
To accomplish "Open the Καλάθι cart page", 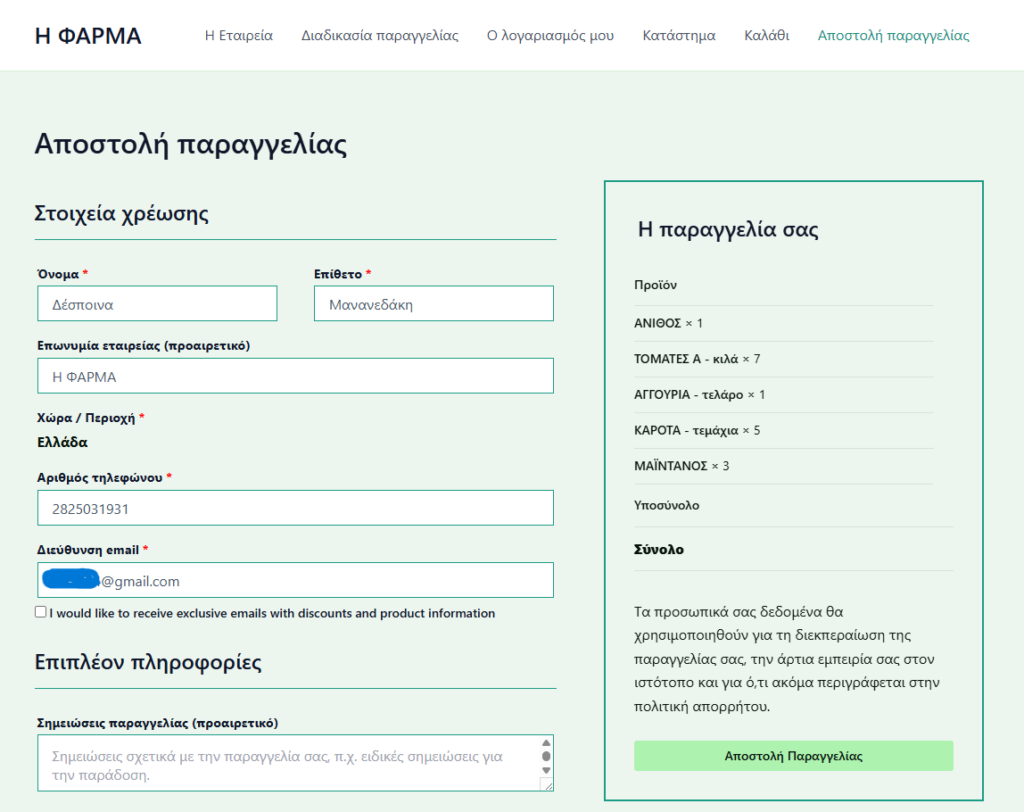I will pos(766,36).
